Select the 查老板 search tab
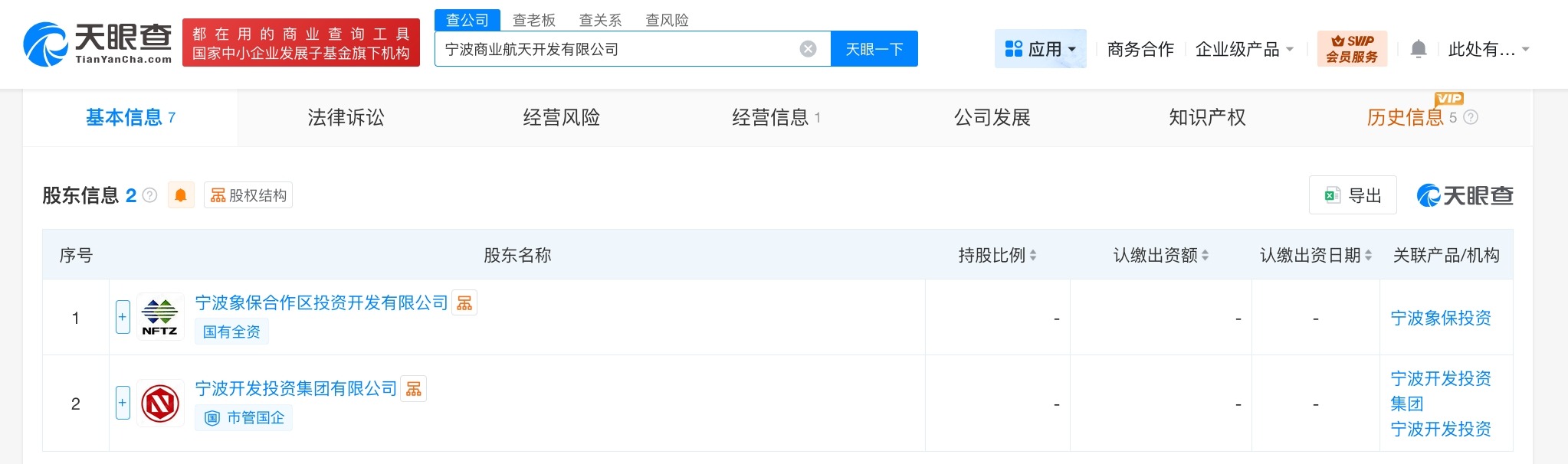Screen dimensions: 1568x464 [533, 20]
